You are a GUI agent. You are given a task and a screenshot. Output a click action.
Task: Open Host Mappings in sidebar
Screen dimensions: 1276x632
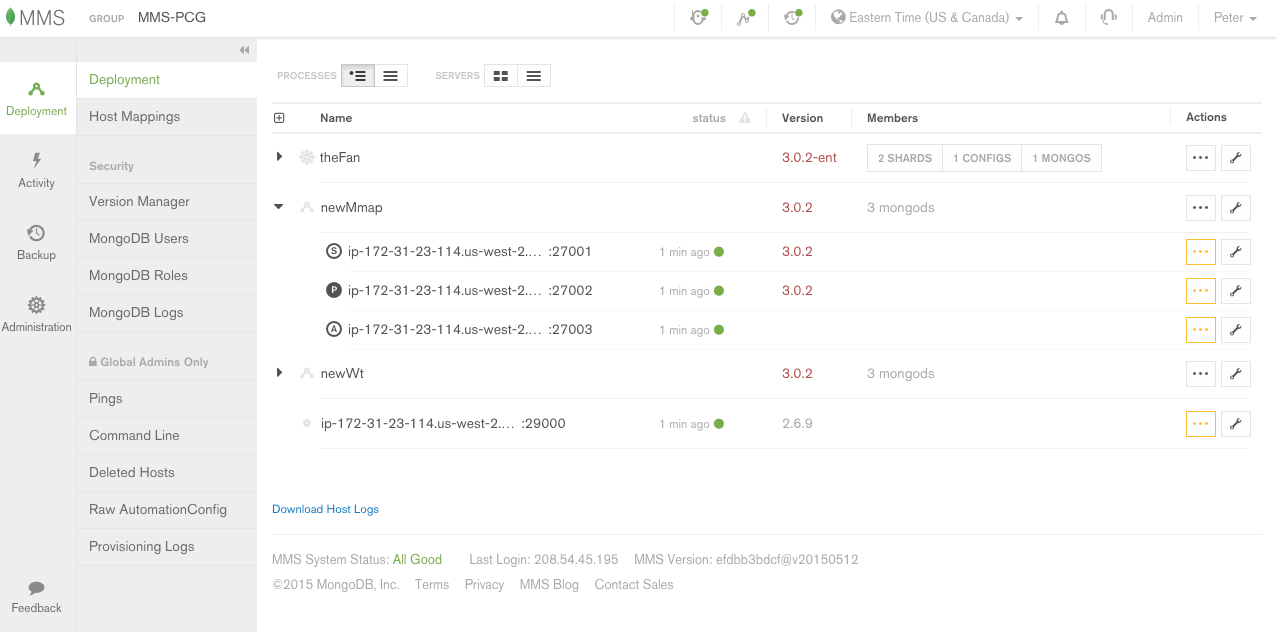135,117
